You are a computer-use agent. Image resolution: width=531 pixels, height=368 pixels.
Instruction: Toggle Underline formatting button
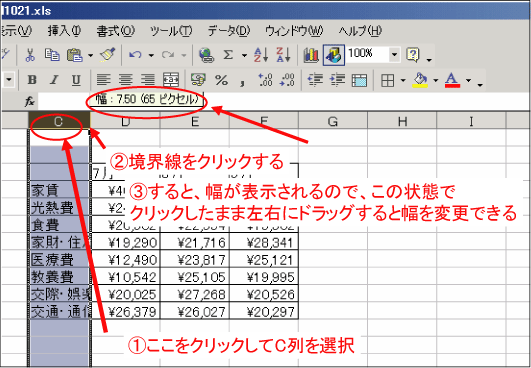click(x=76, y=80)
